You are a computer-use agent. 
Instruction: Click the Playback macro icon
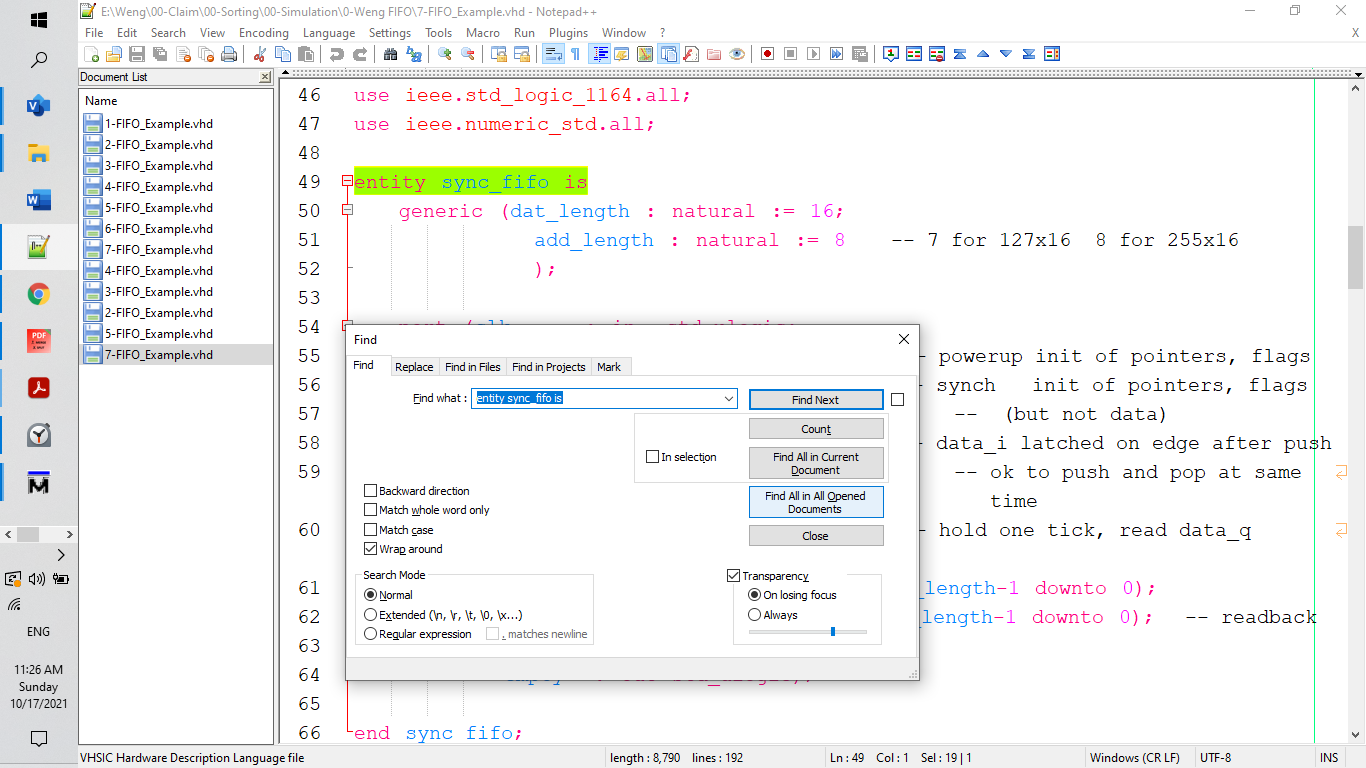coord(813,54)
